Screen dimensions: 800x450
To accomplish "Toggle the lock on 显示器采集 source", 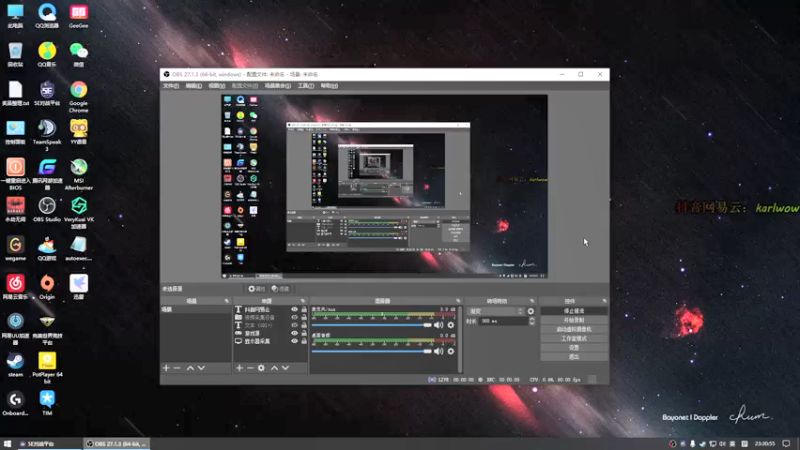I will click(x=304, y=341).
